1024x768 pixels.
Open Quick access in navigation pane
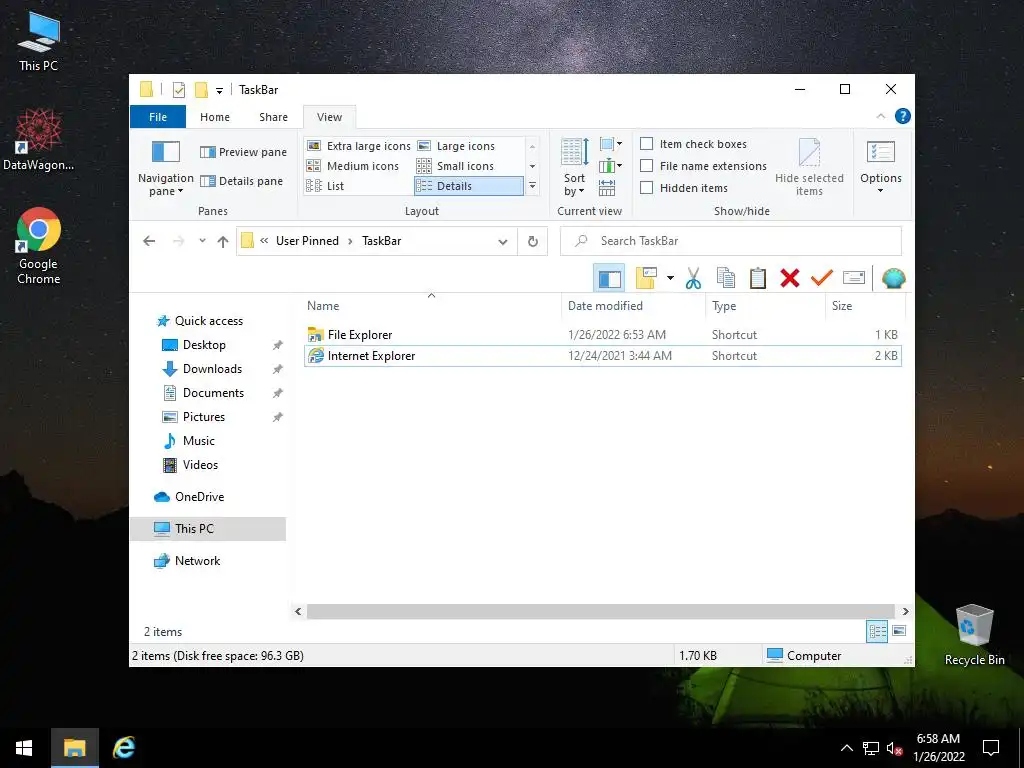tap(208, 321)
